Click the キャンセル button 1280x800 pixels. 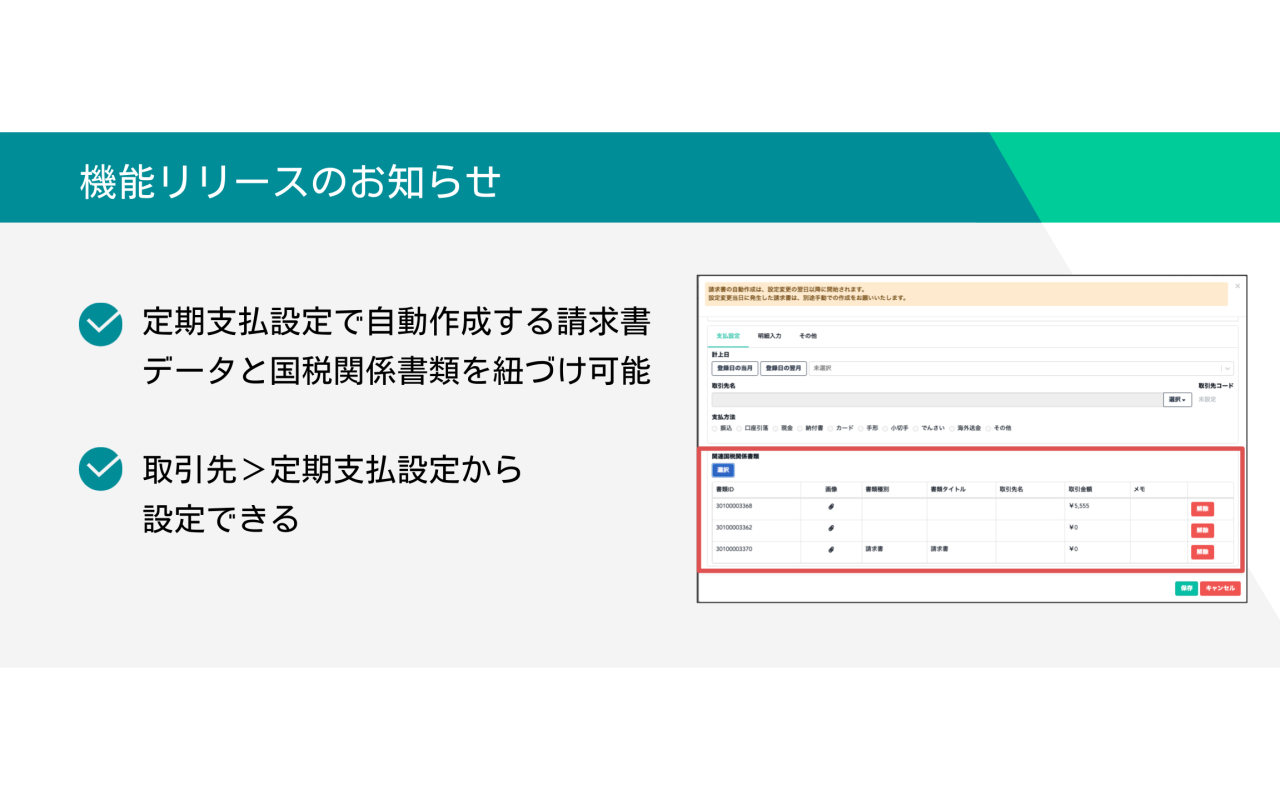point(1221,589)
